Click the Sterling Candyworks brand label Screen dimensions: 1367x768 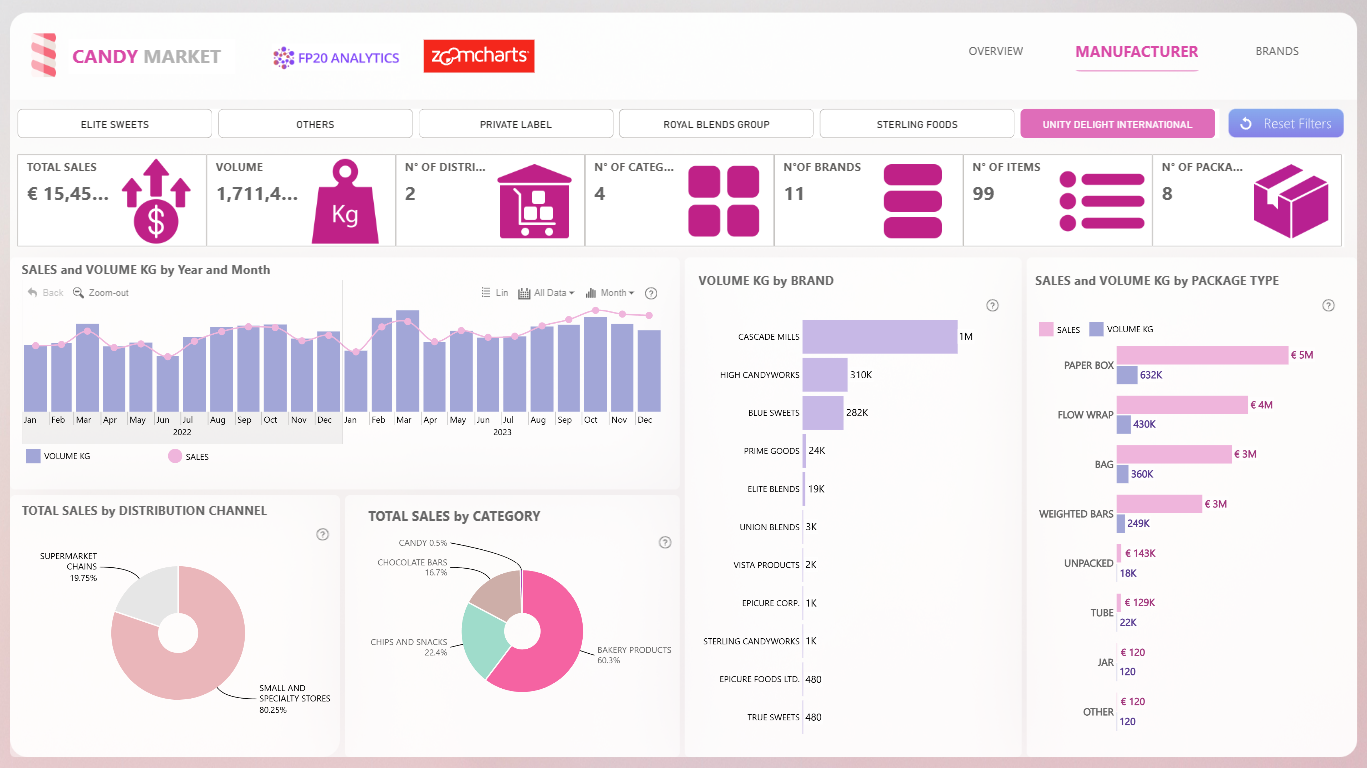click(752, 641)
